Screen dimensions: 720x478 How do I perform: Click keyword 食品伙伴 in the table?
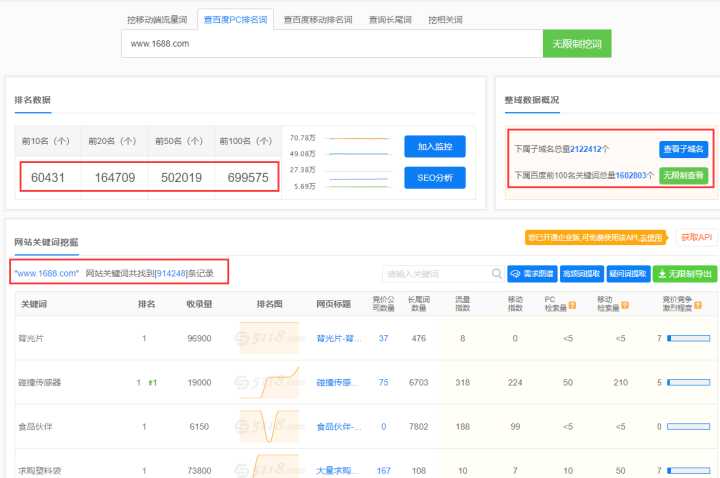35,427
